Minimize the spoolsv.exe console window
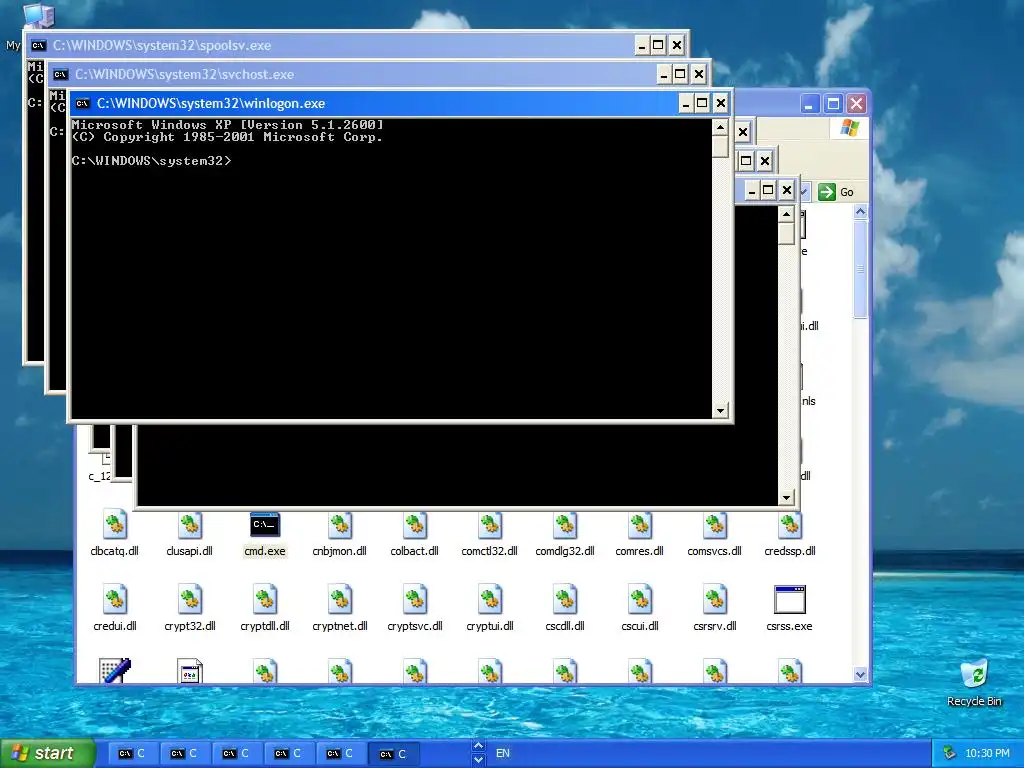Viewport: 1024px width, 768px height. pos(642,45)
